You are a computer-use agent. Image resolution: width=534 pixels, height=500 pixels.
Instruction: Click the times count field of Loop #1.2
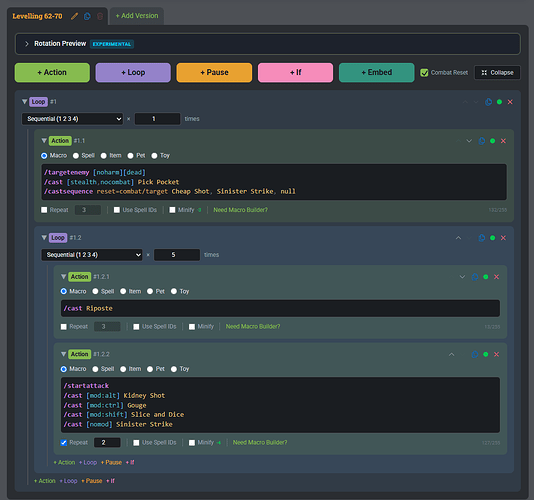tap(177, 255)
